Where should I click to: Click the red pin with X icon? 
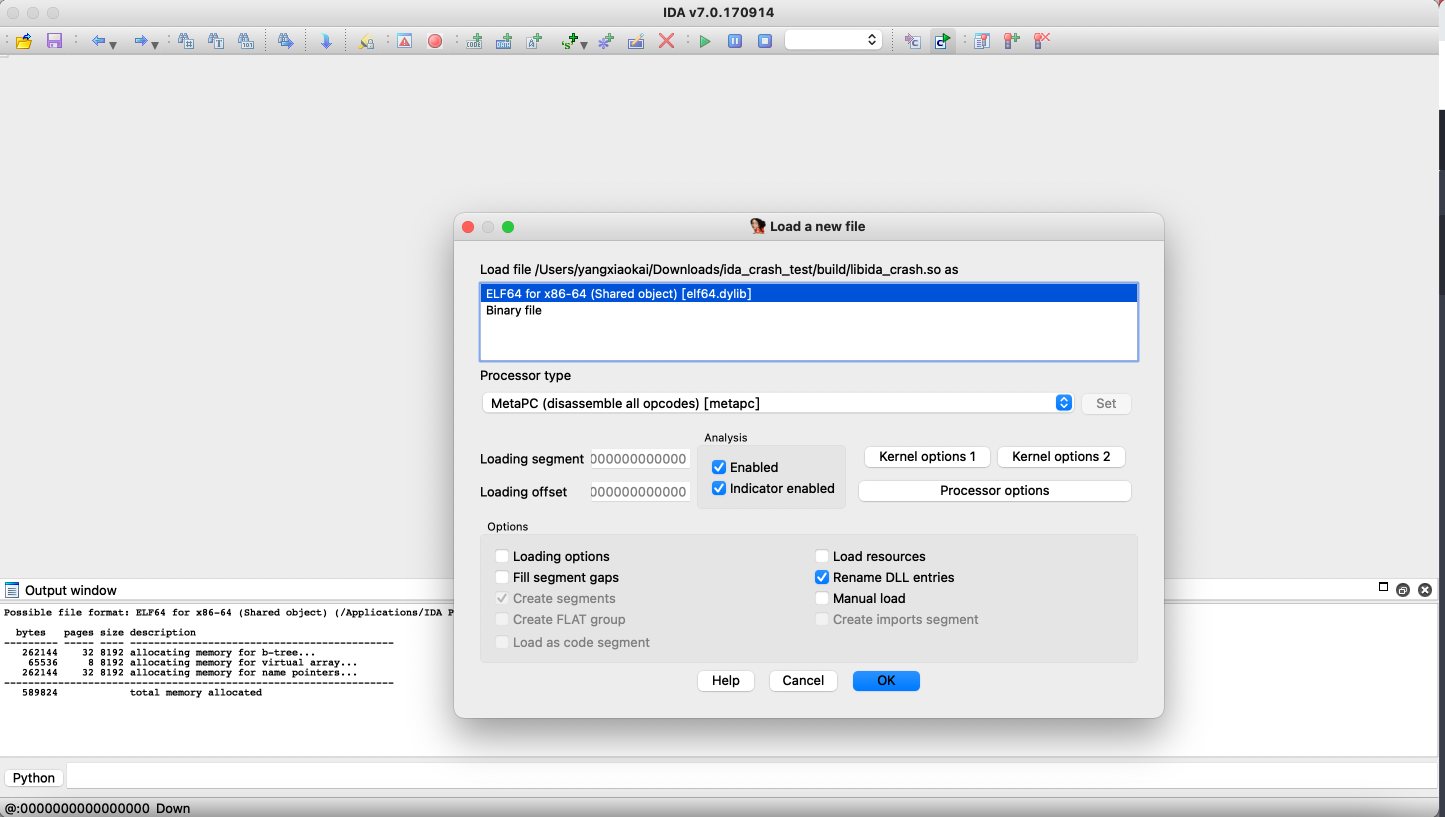pos(1042,41)
